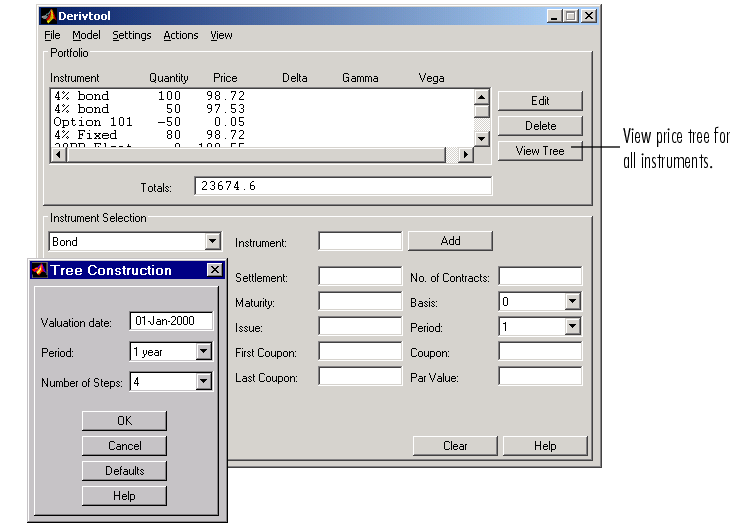Open the Settings menu
740x529 pixels.
coord(132,35)
